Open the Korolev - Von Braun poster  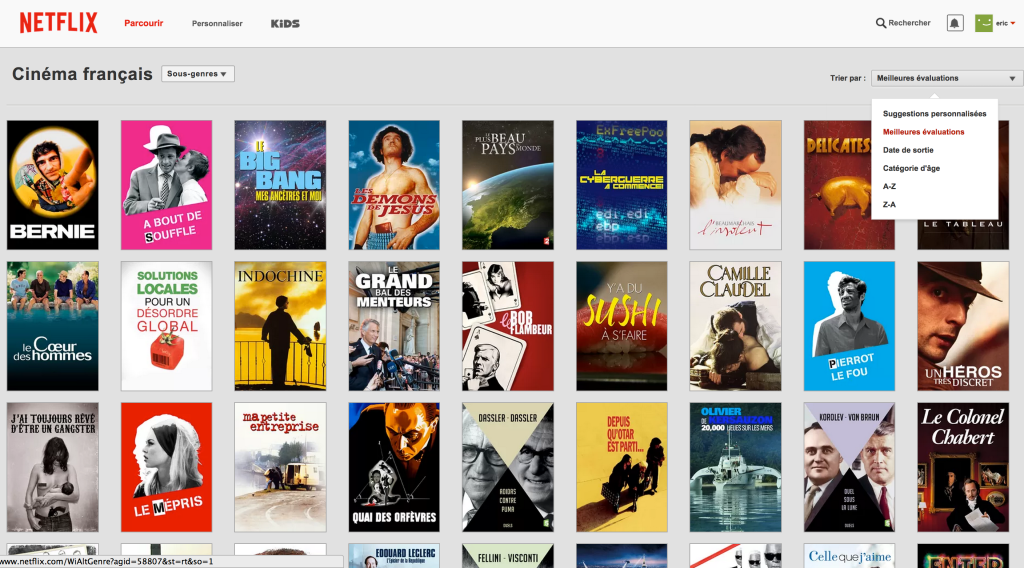849,467
